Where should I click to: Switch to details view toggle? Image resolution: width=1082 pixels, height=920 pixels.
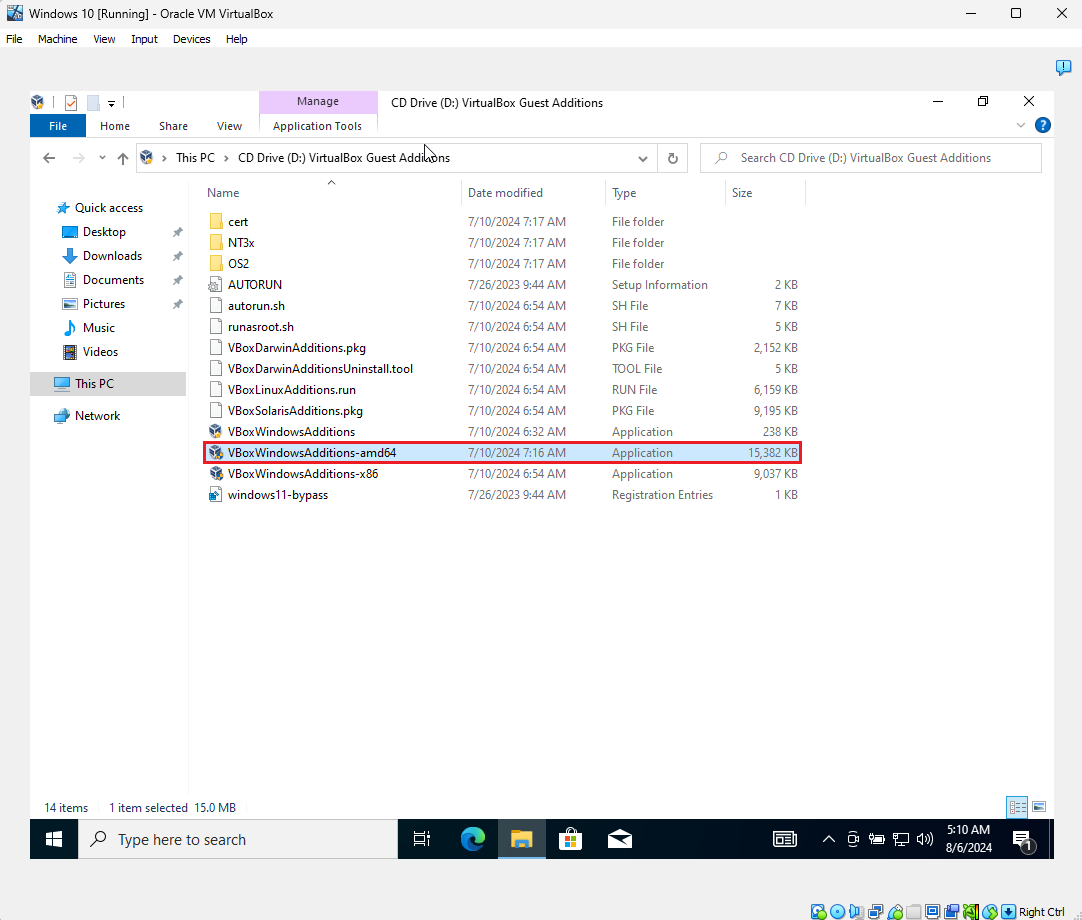pos(1017,806)
